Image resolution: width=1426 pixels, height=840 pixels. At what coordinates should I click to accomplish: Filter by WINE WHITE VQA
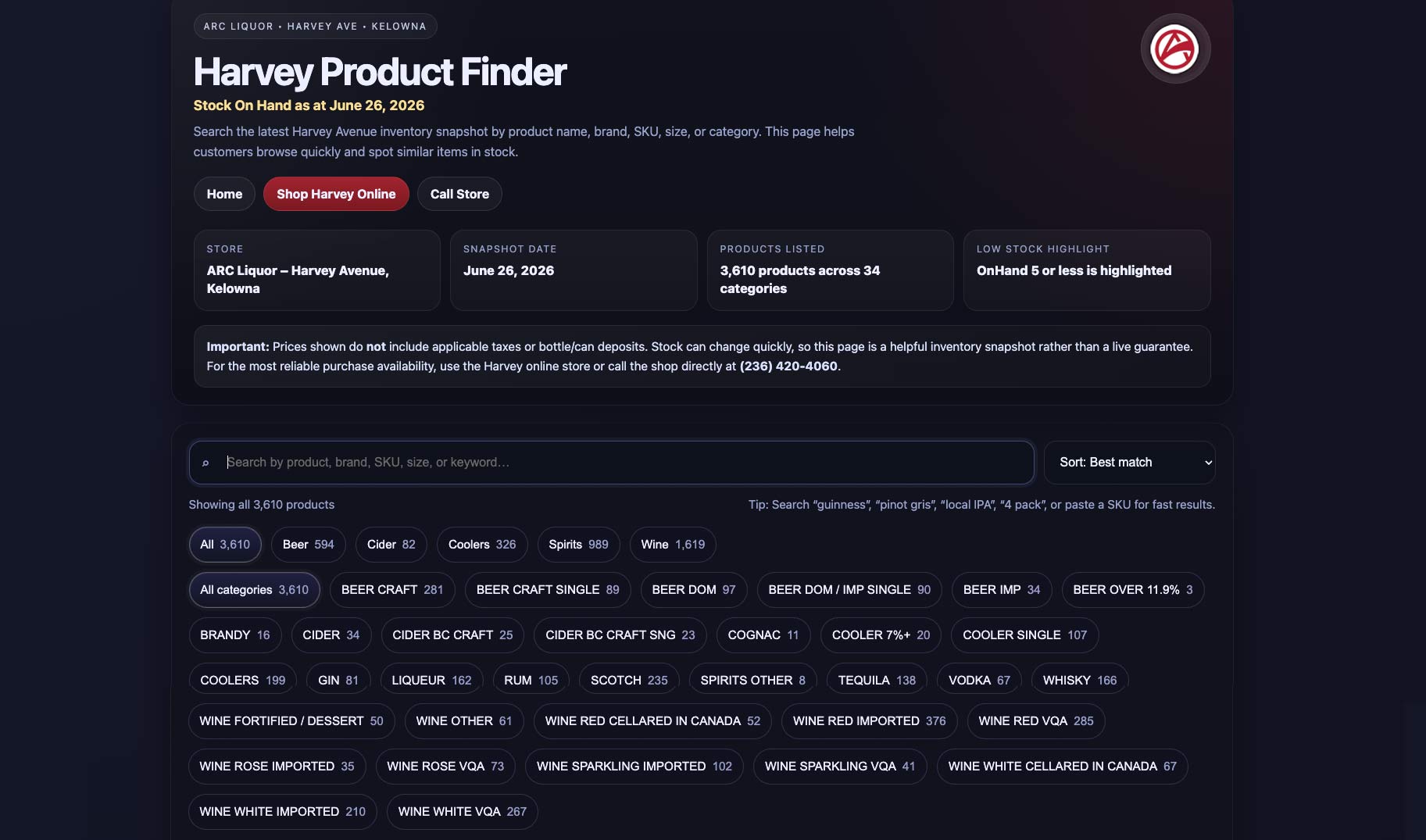tap(463, 812)
